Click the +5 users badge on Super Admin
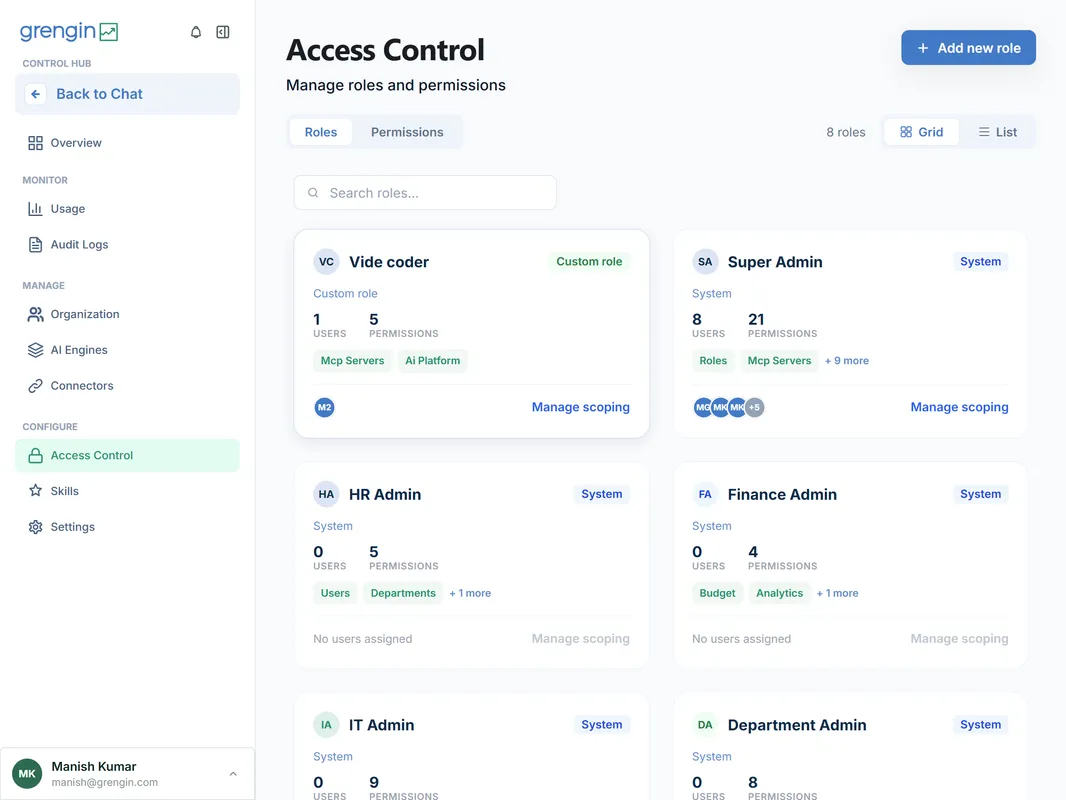 [754, 407]
